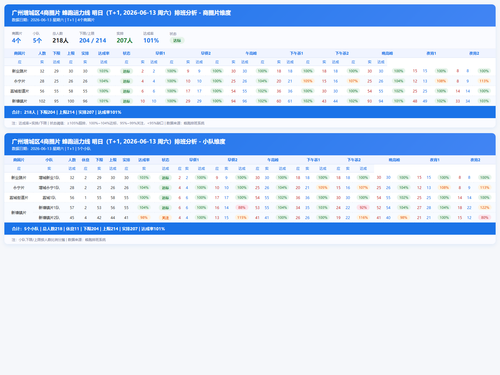Click the green "207人" scheduled value
The image size is (500, 375).
point(125,40)
